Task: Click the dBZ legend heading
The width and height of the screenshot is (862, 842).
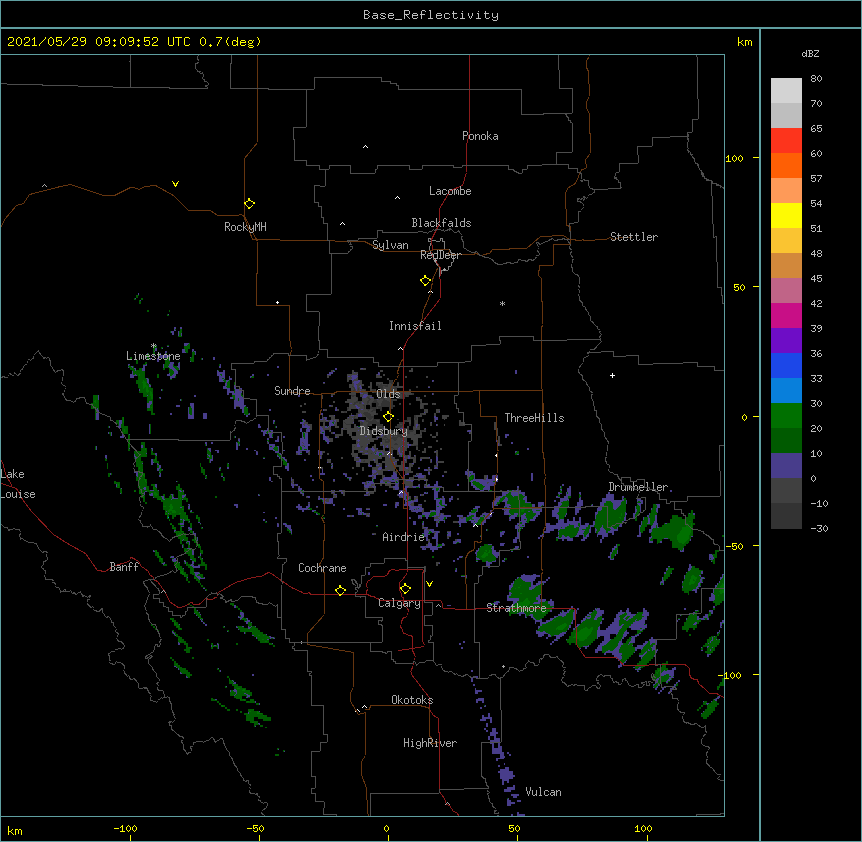Action: tap(810, 53)
